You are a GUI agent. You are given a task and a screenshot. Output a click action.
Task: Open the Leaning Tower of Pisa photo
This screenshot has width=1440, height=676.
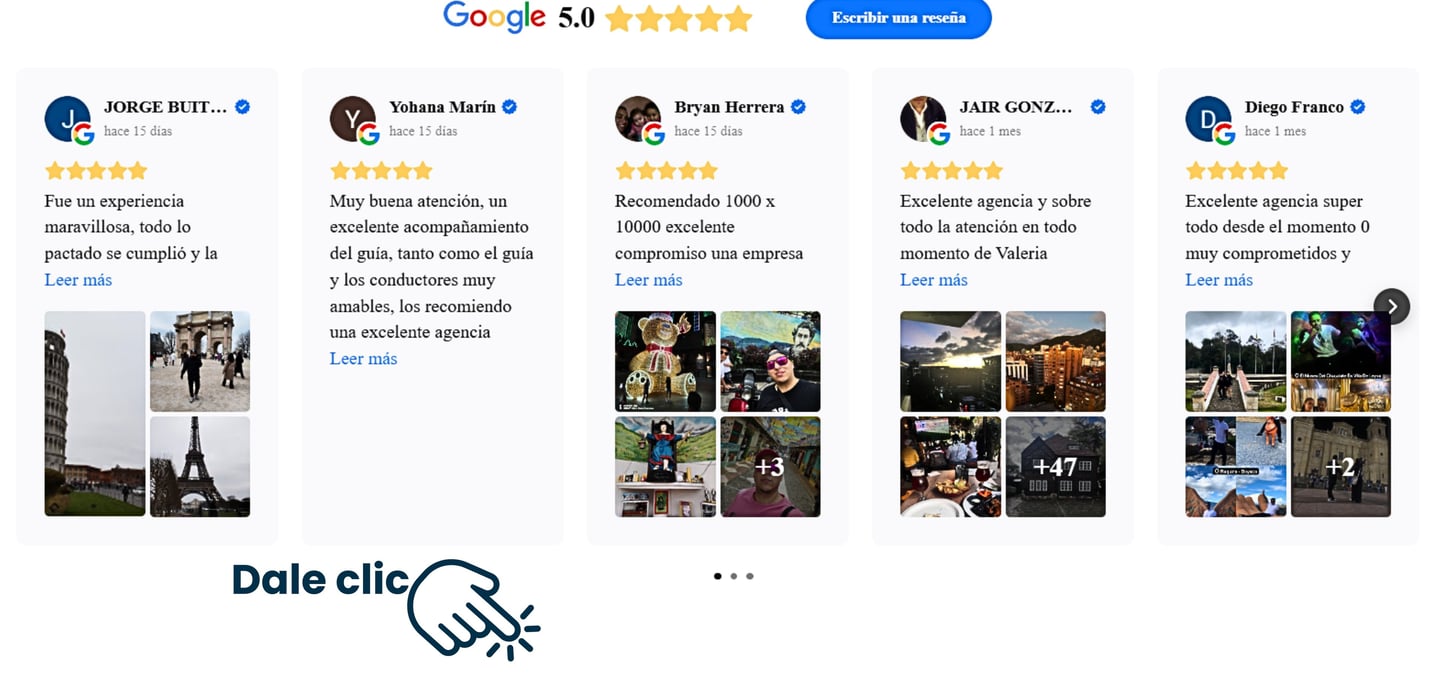(95, 414)
